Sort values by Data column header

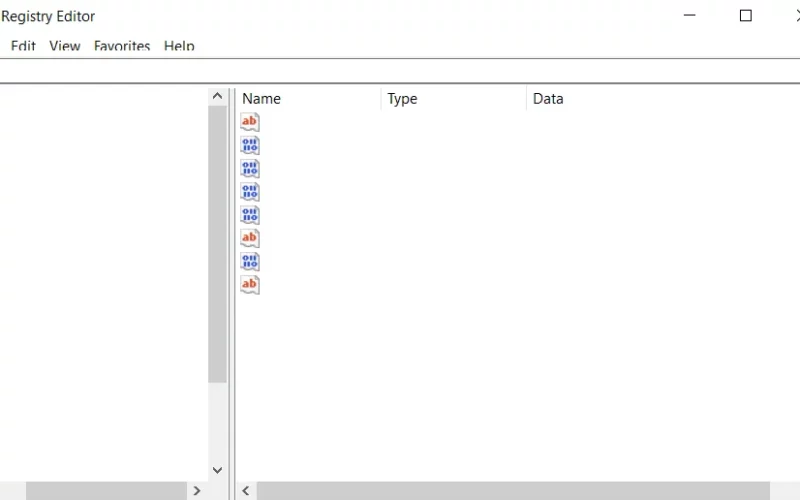663,99
